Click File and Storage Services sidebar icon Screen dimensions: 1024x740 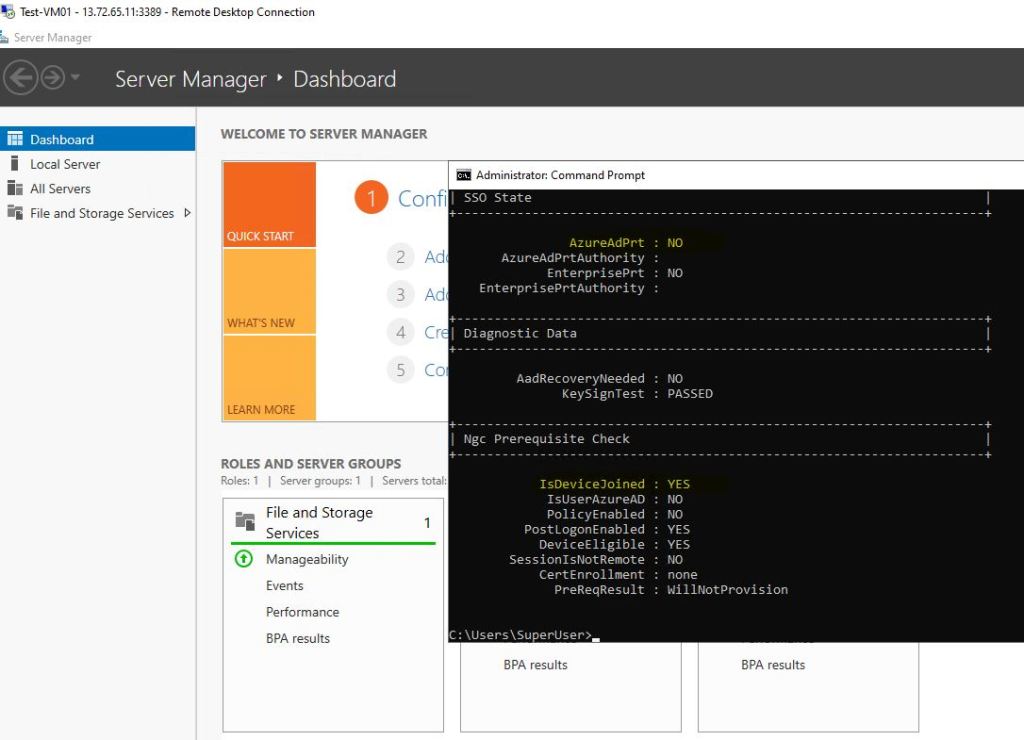14,213
